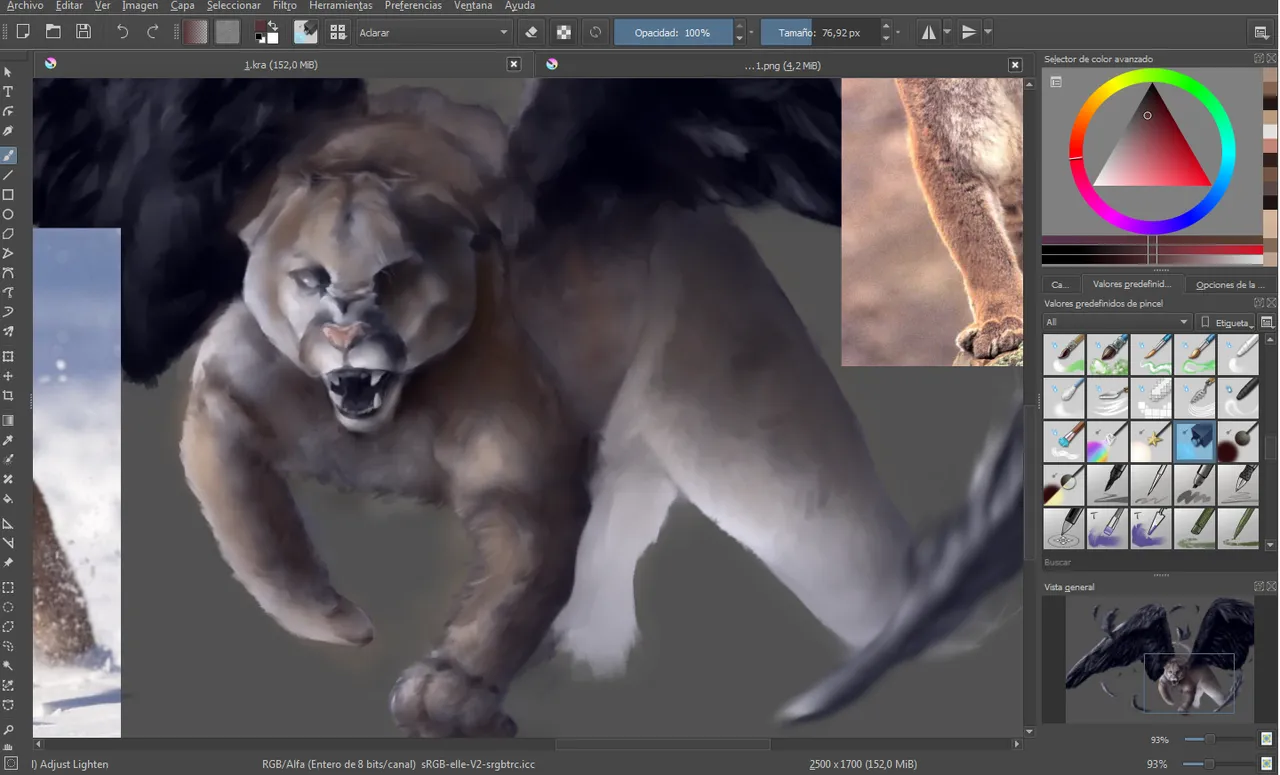Open the Etiqueta tag dropdown

[1227, 322]
